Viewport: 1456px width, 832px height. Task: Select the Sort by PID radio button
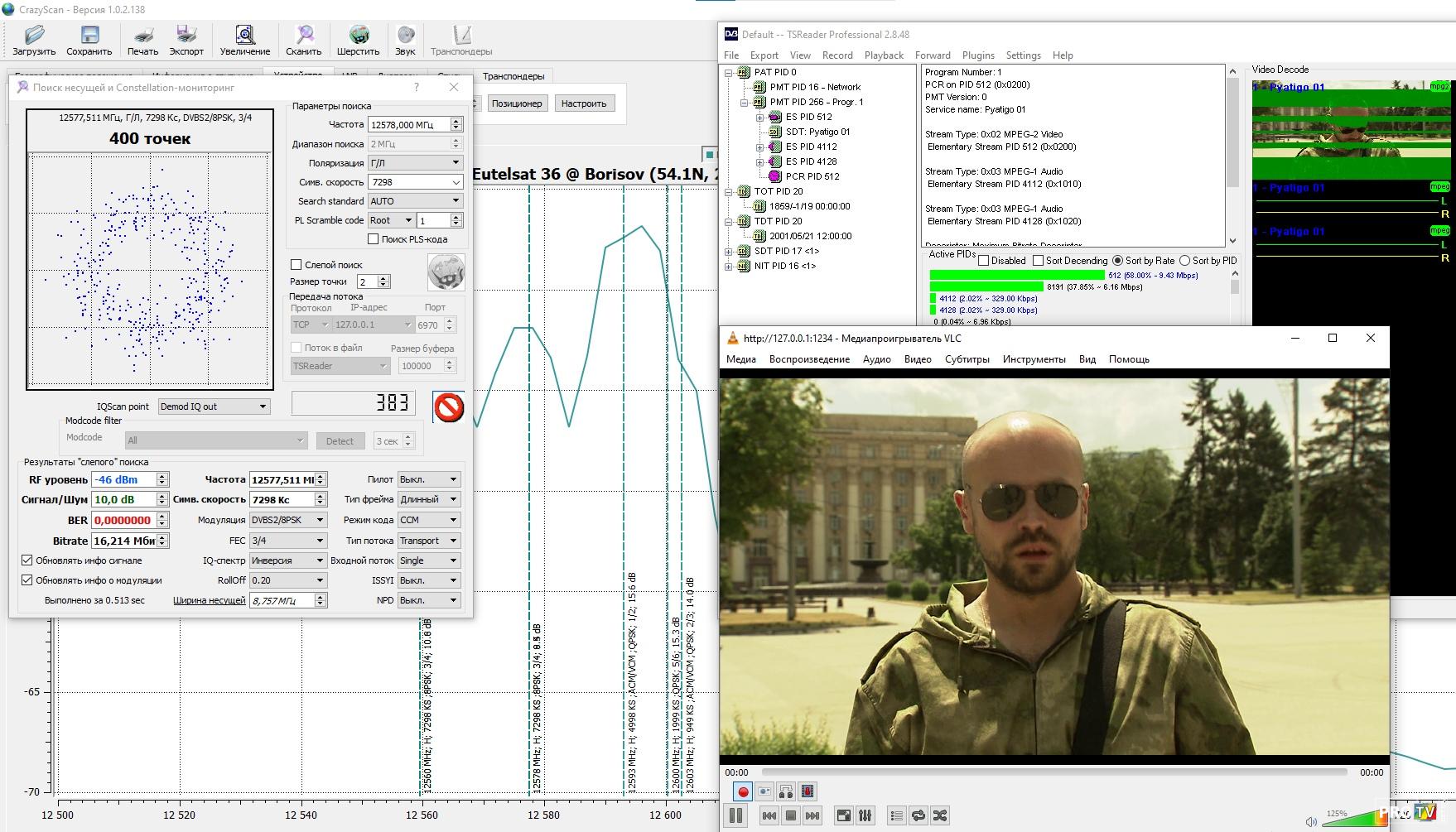coord(1184,261)
